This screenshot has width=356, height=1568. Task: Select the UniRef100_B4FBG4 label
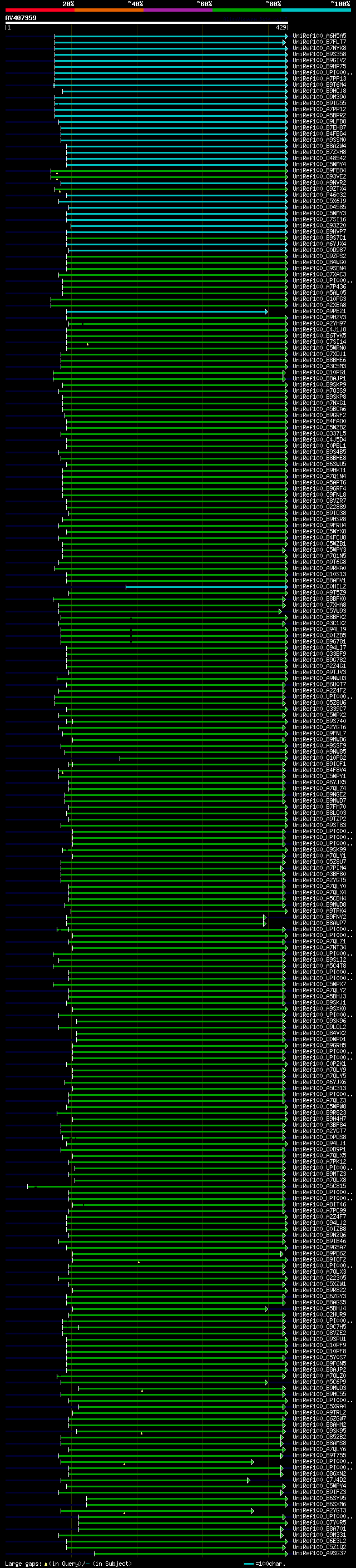pyautogui.click(x=319, y=134)
